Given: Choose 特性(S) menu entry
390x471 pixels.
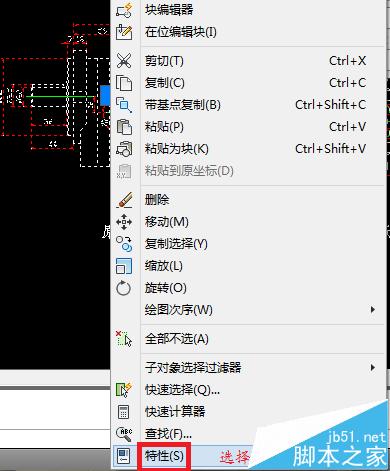Looking at the screenshot, I should pyautogui.click(x=164, y=456).
